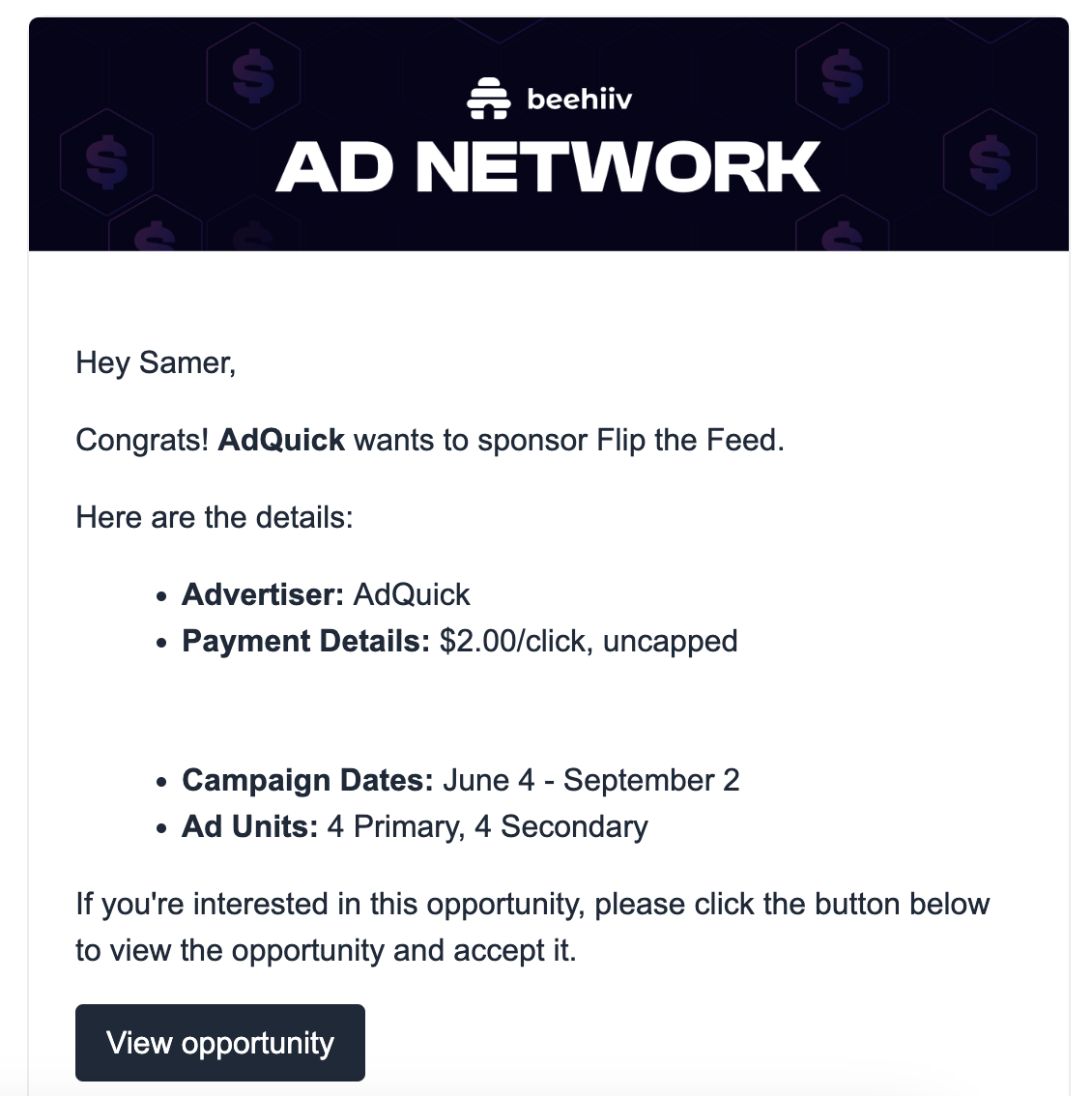Viewport: 1092px width, 1096px height.
Task: Click the paragraph starting If you're interested
Action: coord(532,928)
